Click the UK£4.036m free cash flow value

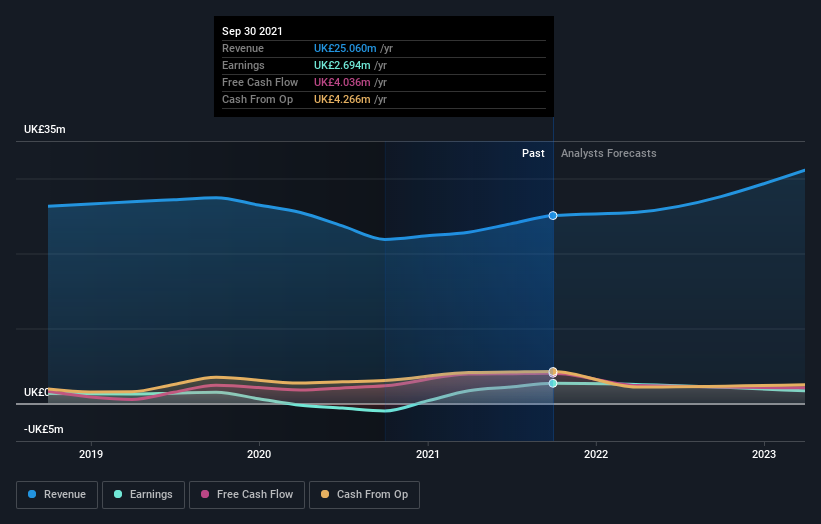[x=342, y=82]
